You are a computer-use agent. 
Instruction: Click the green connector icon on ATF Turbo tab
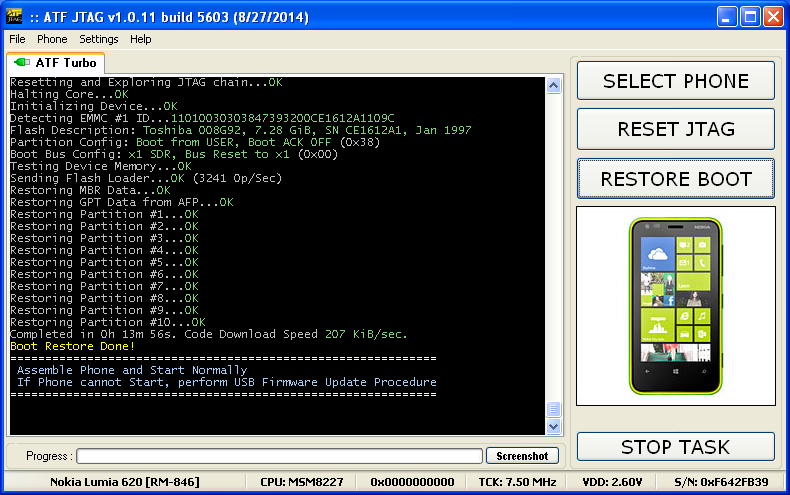point(22,63)
